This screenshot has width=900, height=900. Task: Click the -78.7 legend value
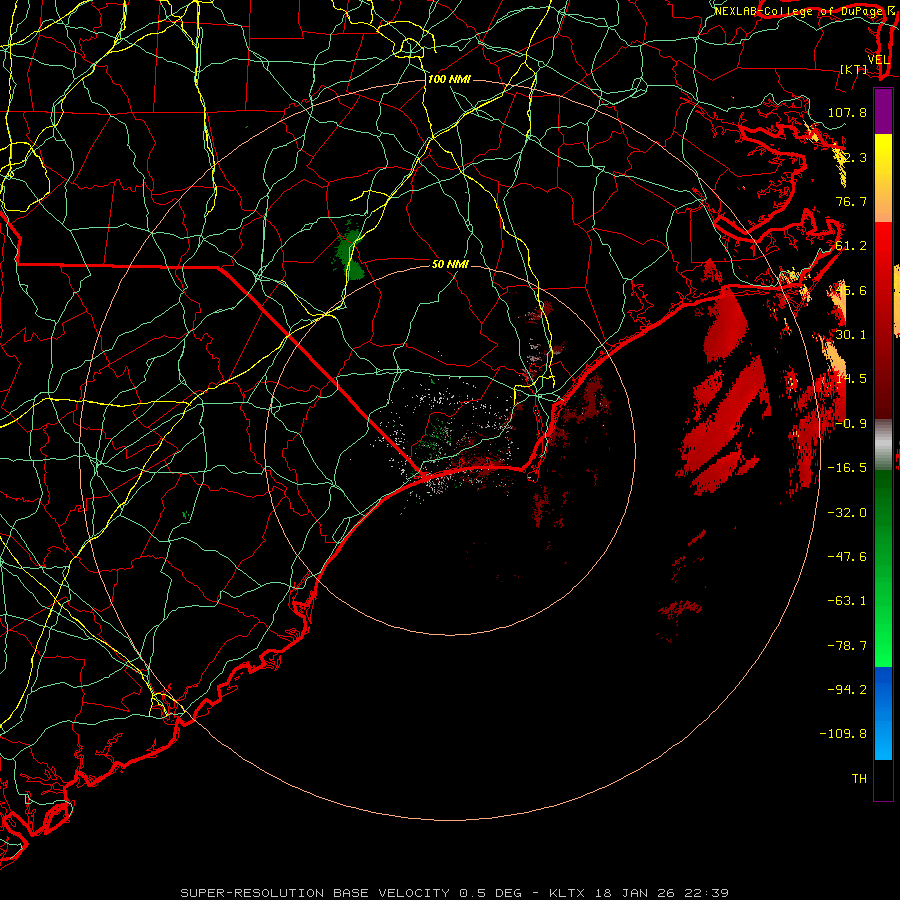(847, 646)
